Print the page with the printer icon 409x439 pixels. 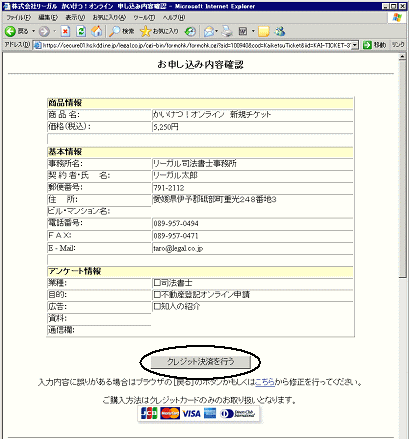coord(227,31)
